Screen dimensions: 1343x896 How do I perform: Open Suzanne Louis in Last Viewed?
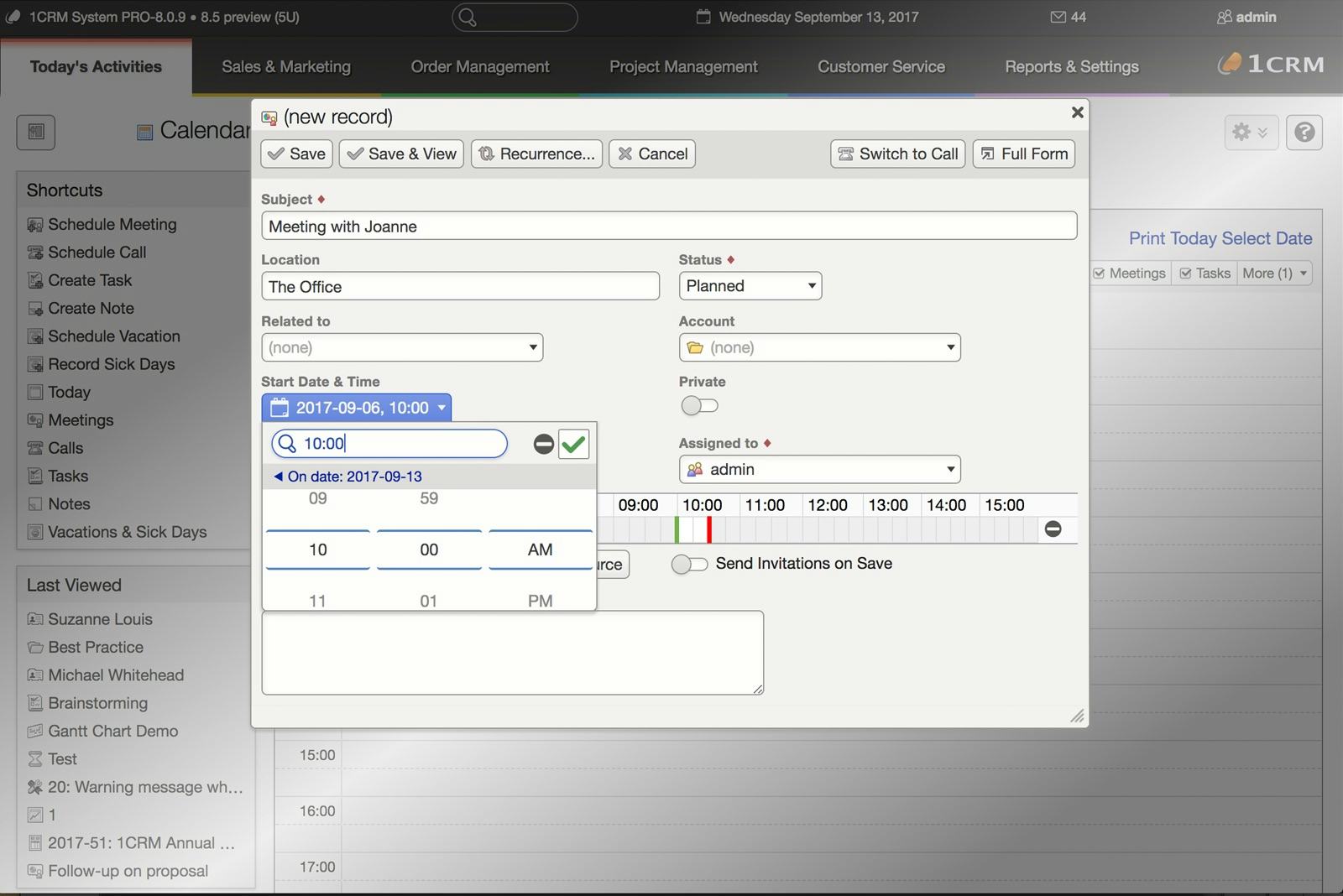click(100, 619)
